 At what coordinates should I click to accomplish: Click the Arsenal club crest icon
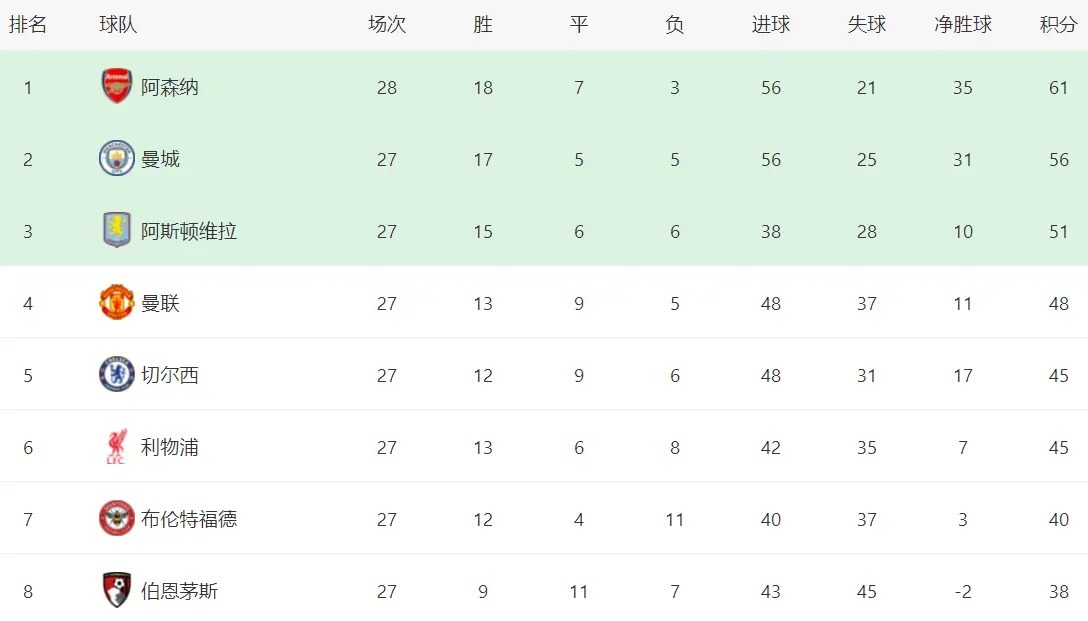click(x=117, y=87)
